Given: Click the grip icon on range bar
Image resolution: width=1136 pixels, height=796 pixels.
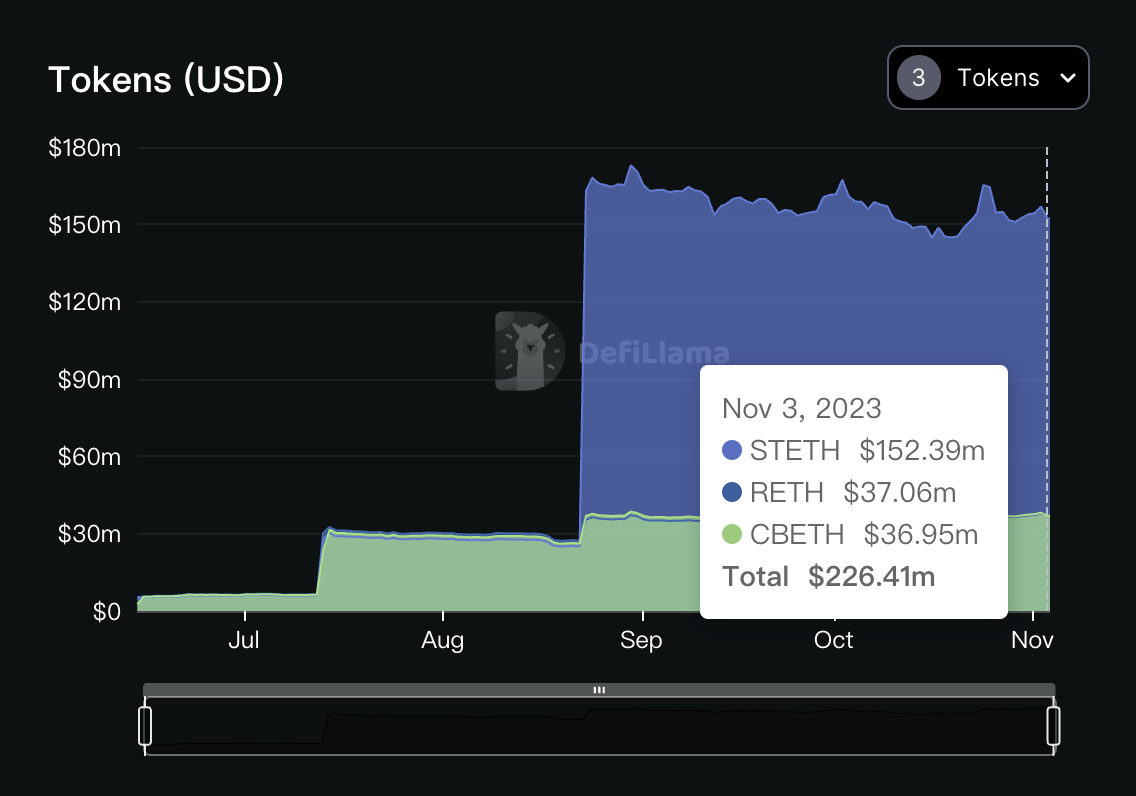Looking at the screenshot, I should [599, 690].
